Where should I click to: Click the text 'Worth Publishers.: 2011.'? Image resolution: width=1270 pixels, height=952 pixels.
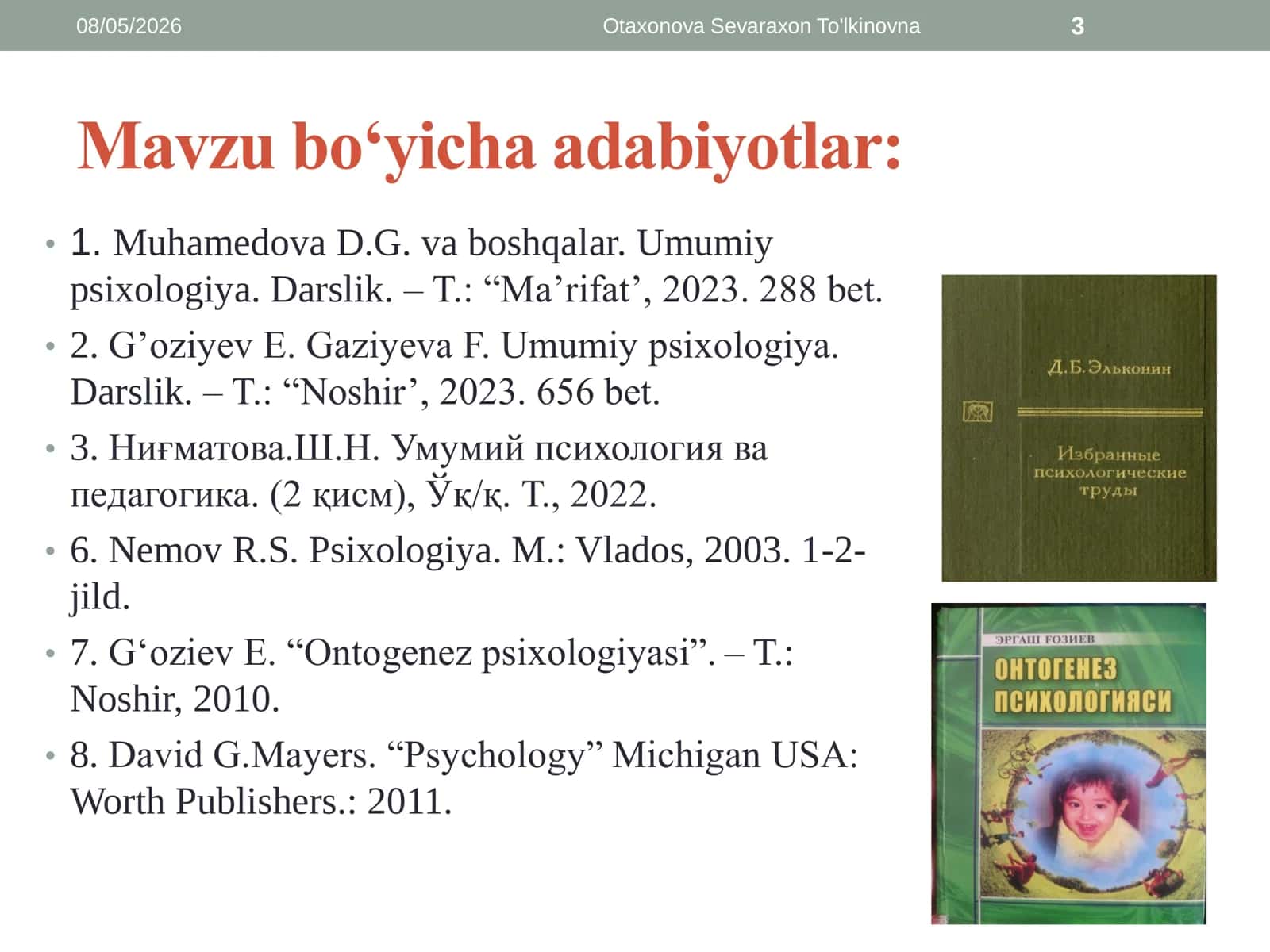click(x=261, y=801)
